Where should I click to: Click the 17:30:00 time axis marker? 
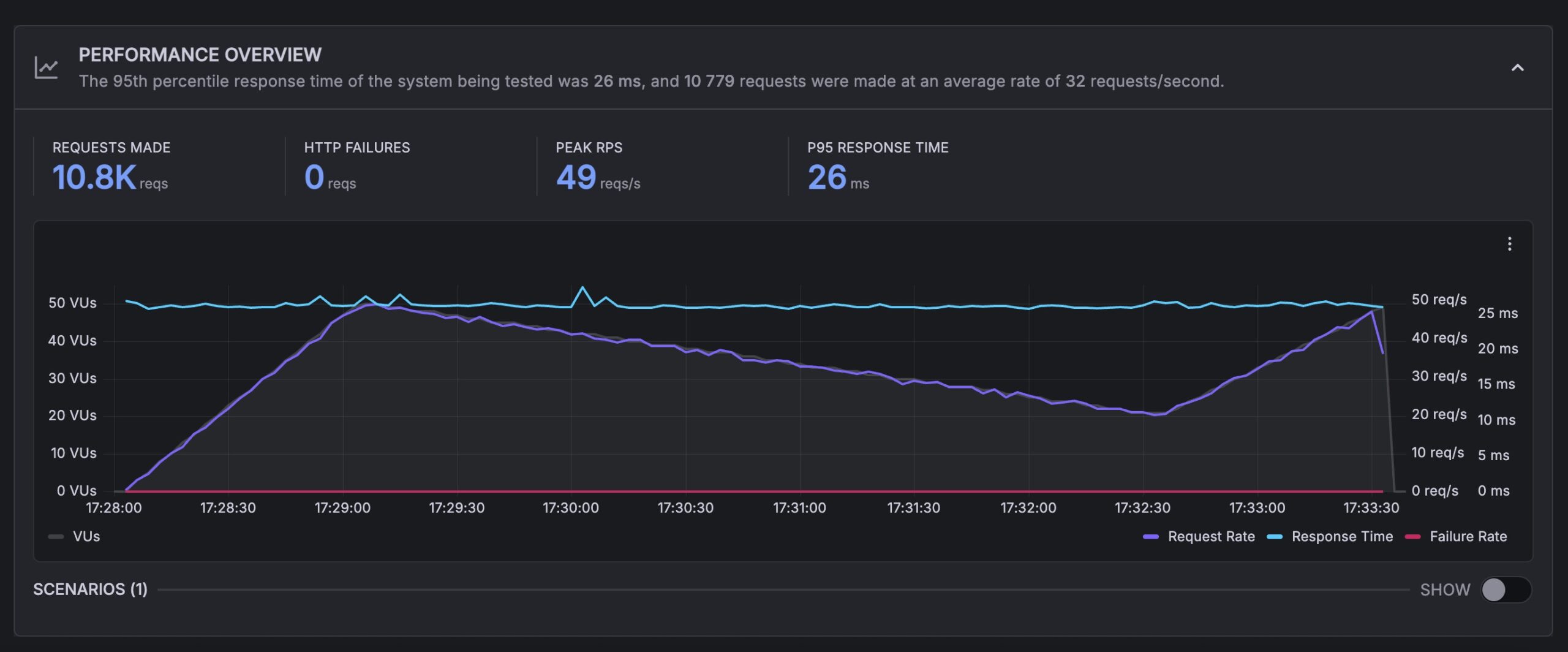point(571,507)
